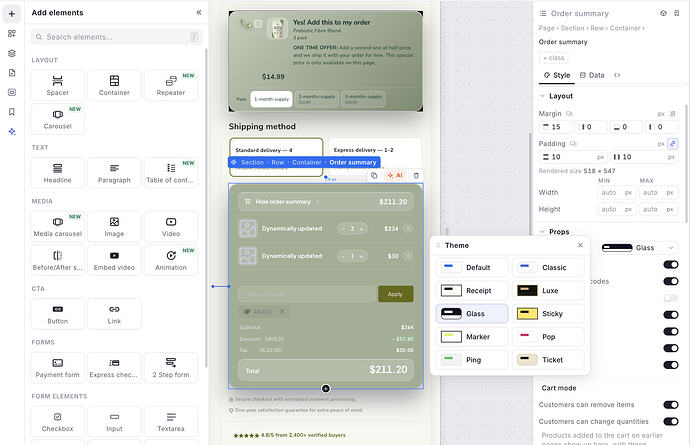Collapse the Layout section
Viewport: 690px width, 445px height.
point(542,96)
